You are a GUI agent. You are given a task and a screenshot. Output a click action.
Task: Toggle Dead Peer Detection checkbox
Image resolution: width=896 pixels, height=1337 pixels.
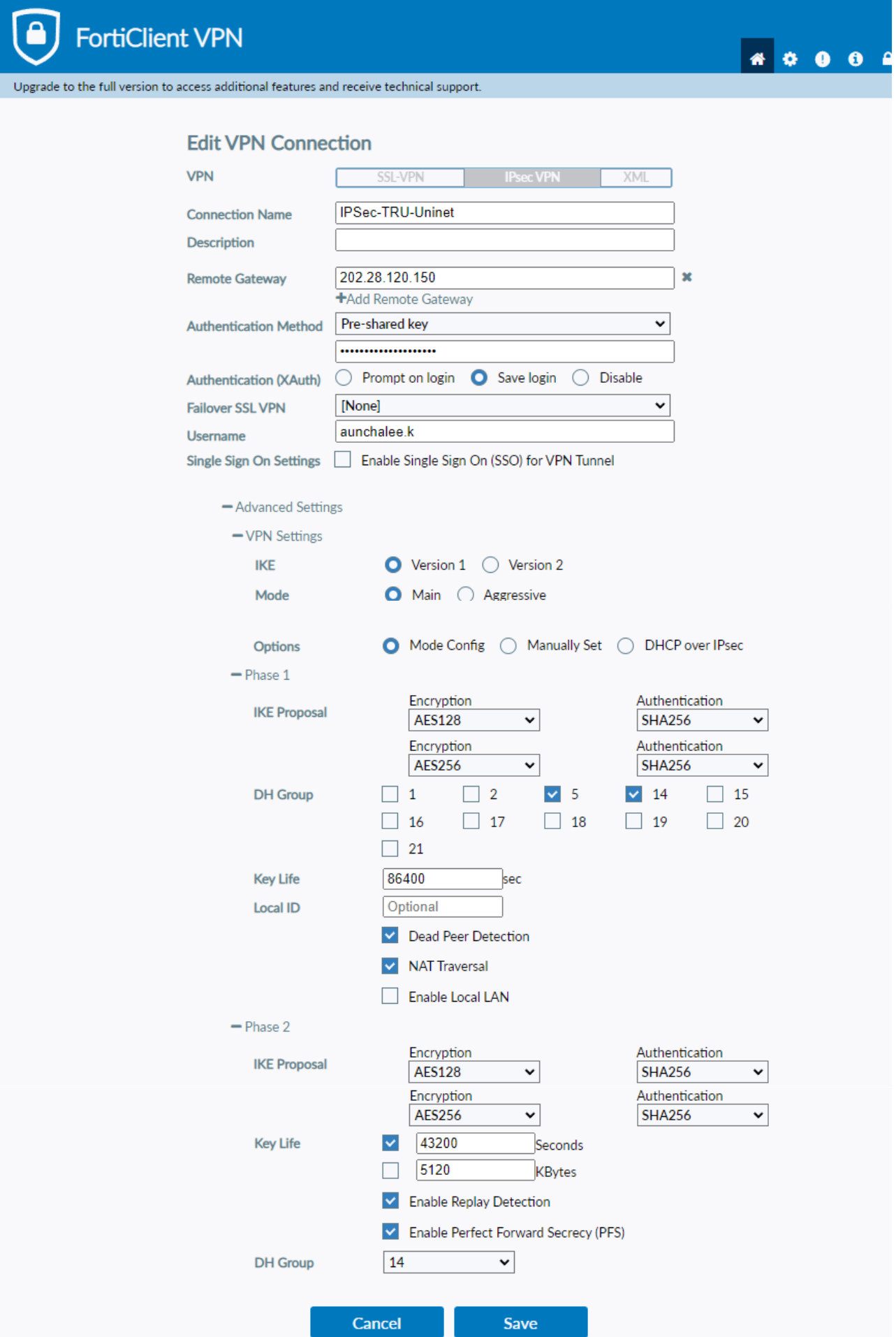click(x=390, y=935)
